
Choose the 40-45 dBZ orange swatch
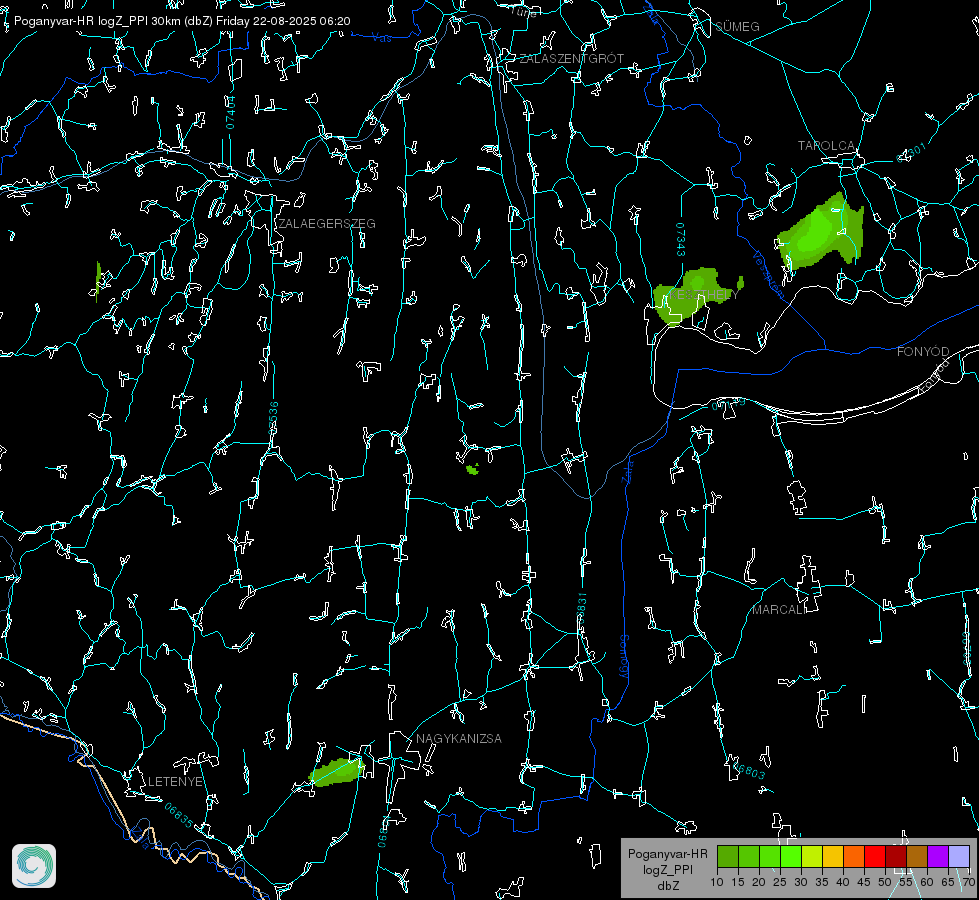click(x=854, y=856)
